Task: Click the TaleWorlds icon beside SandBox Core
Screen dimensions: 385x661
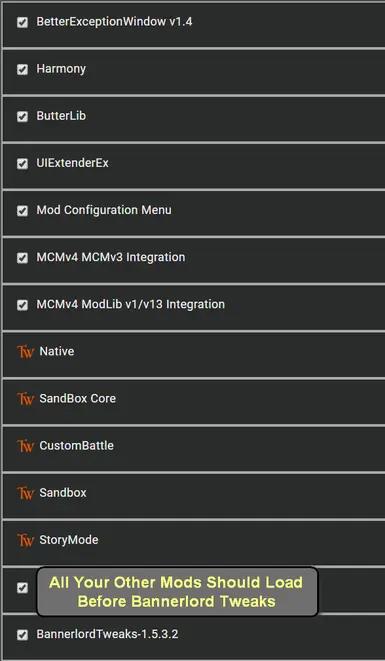Action: coord(25,399)
